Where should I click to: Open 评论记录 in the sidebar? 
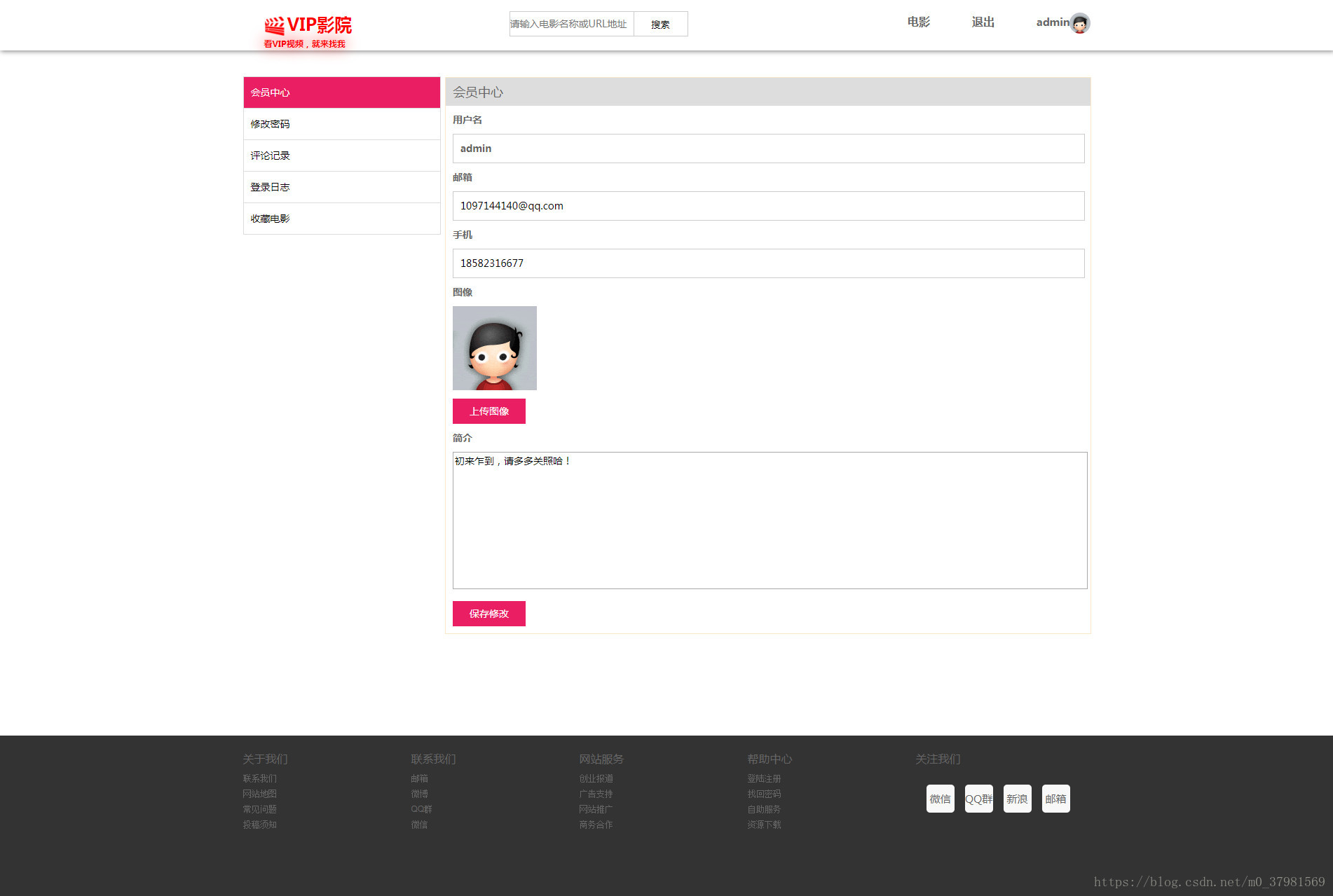(341, 156)
